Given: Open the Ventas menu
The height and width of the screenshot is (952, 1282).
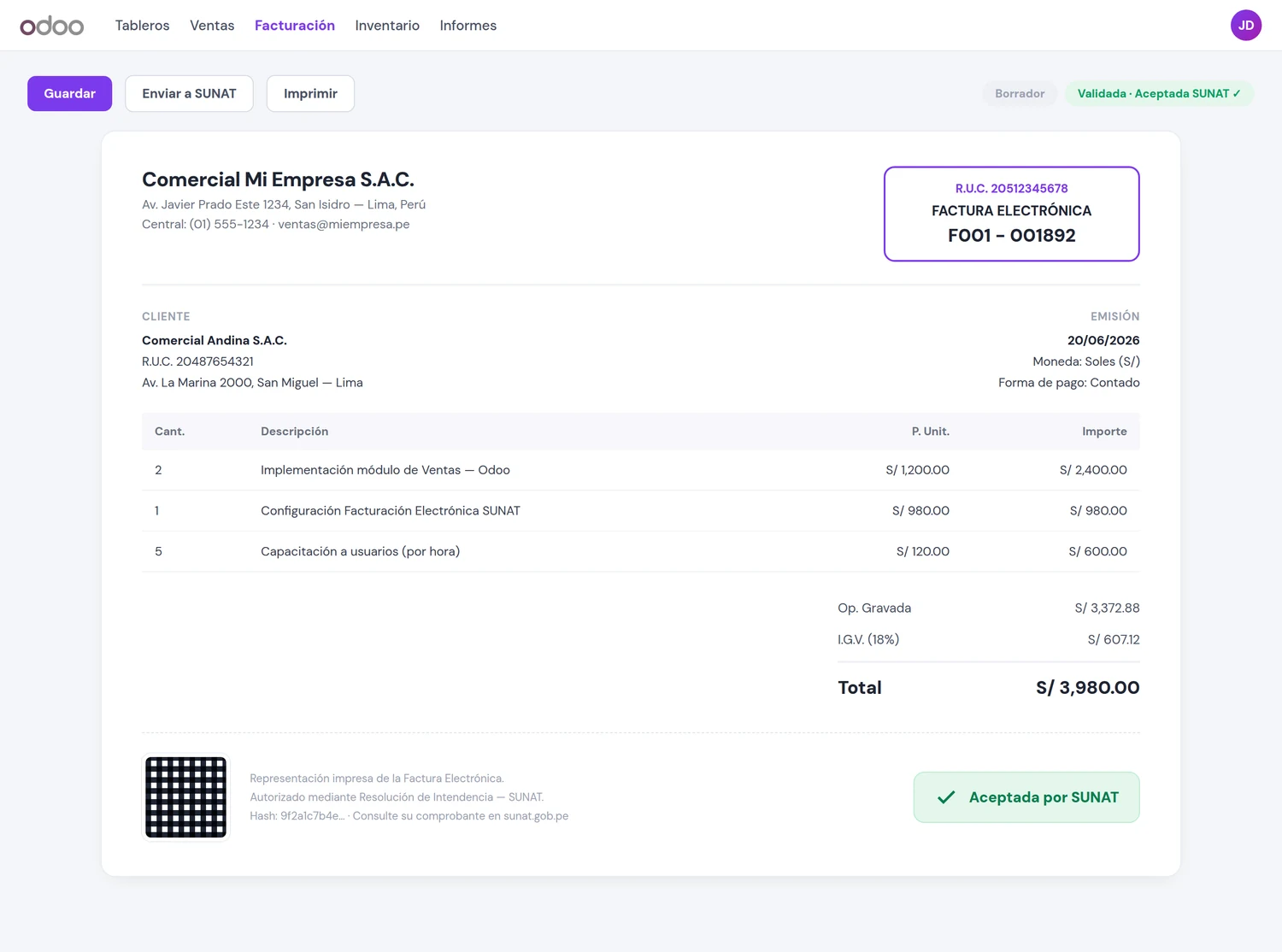Looking at the screenshot, I should point(212,26).
